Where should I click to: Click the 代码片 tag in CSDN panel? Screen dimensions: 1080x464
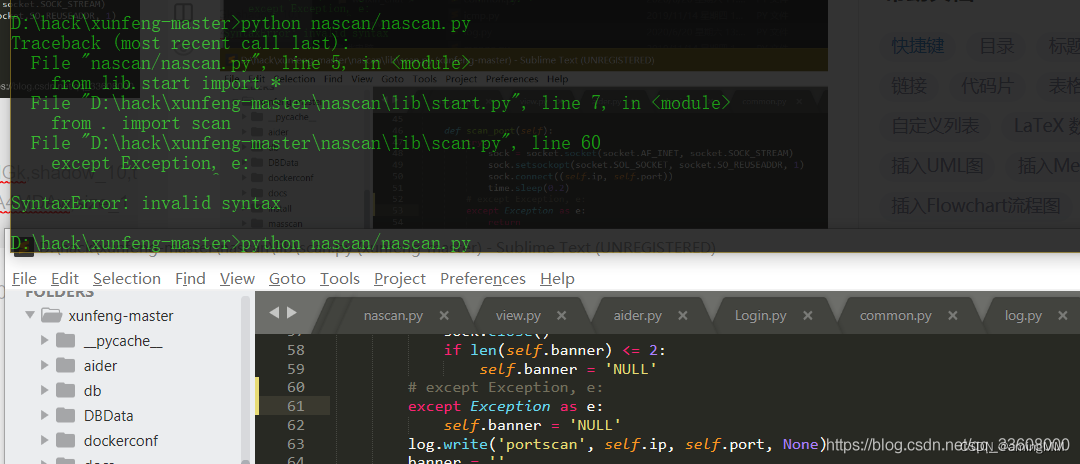987,86
